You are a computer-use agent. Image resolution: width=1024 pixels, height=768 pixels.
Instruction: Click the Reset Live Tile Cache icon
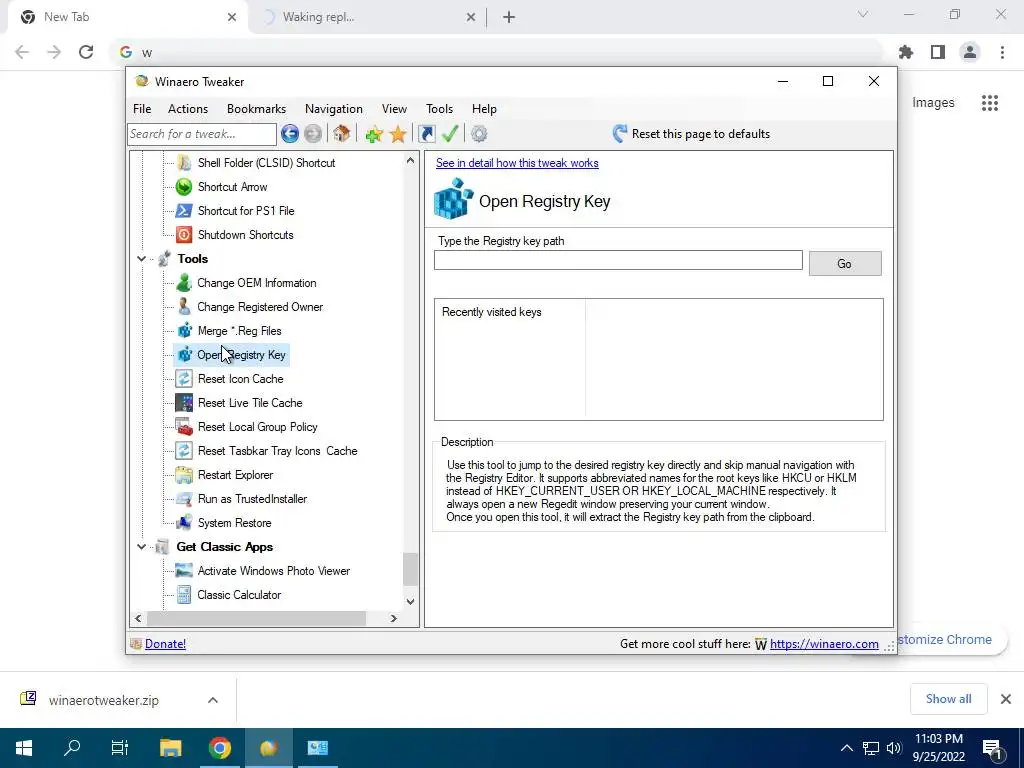point(184,402)
